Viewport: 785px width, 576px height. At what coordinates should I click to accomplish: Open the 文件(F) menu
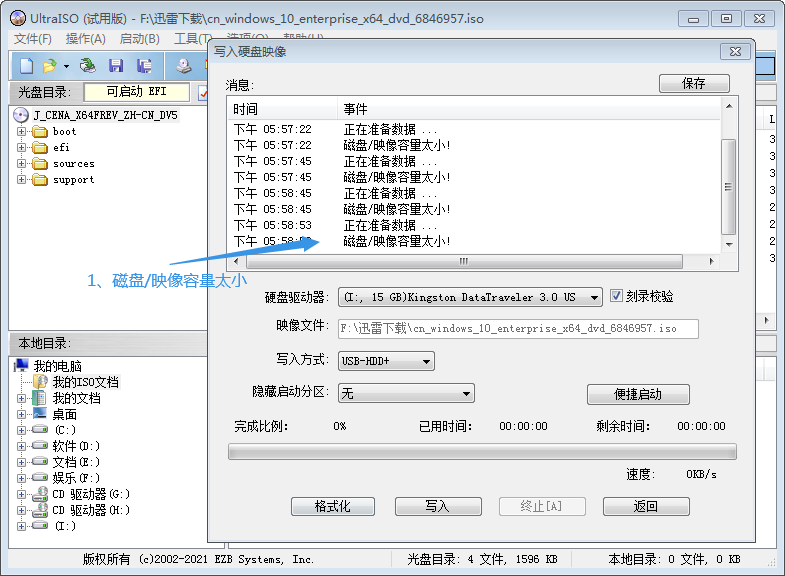33,39
